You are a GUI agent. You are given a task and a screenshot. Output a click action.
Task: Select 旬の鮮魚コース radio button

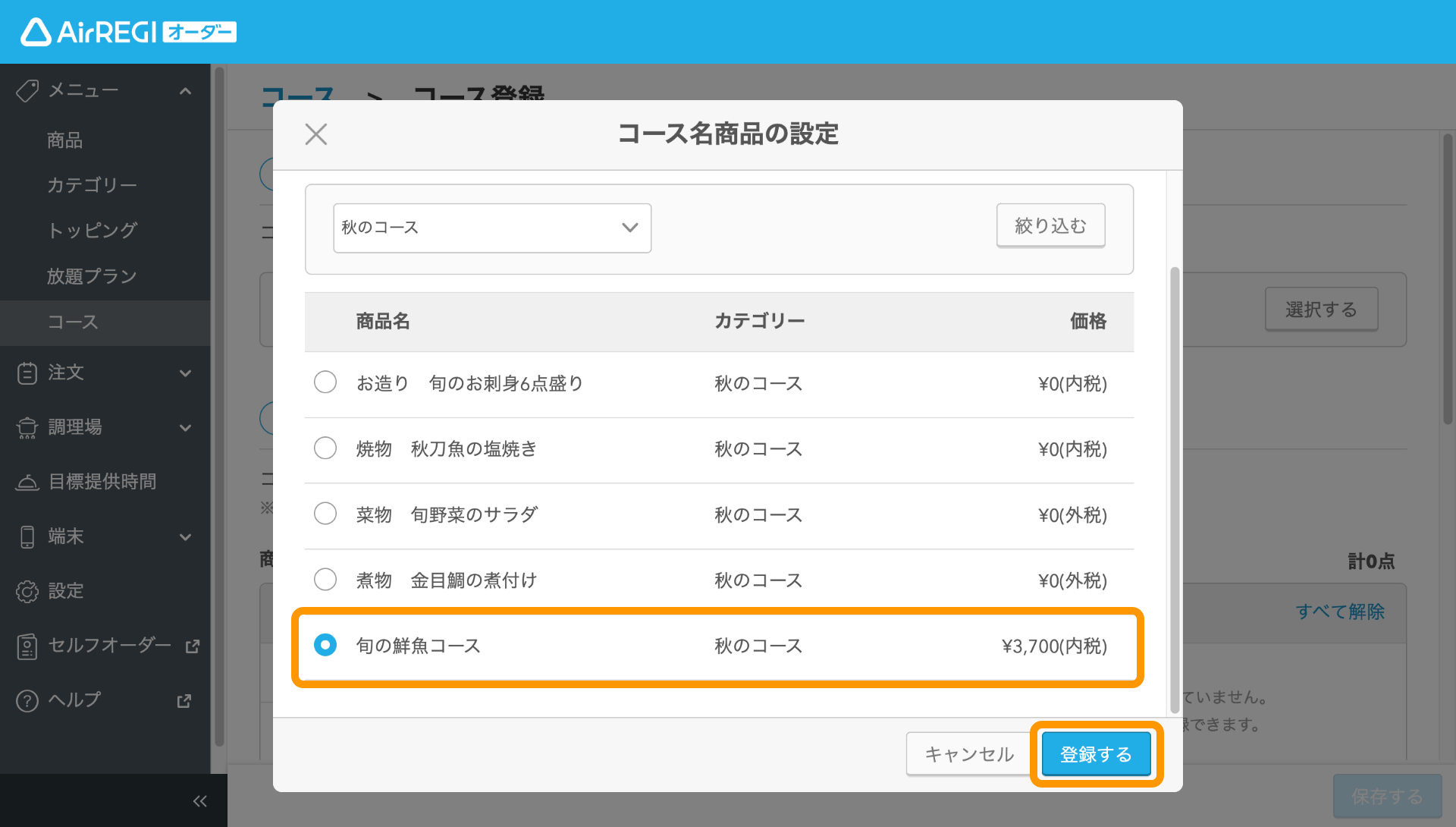(x=325, y=645)
